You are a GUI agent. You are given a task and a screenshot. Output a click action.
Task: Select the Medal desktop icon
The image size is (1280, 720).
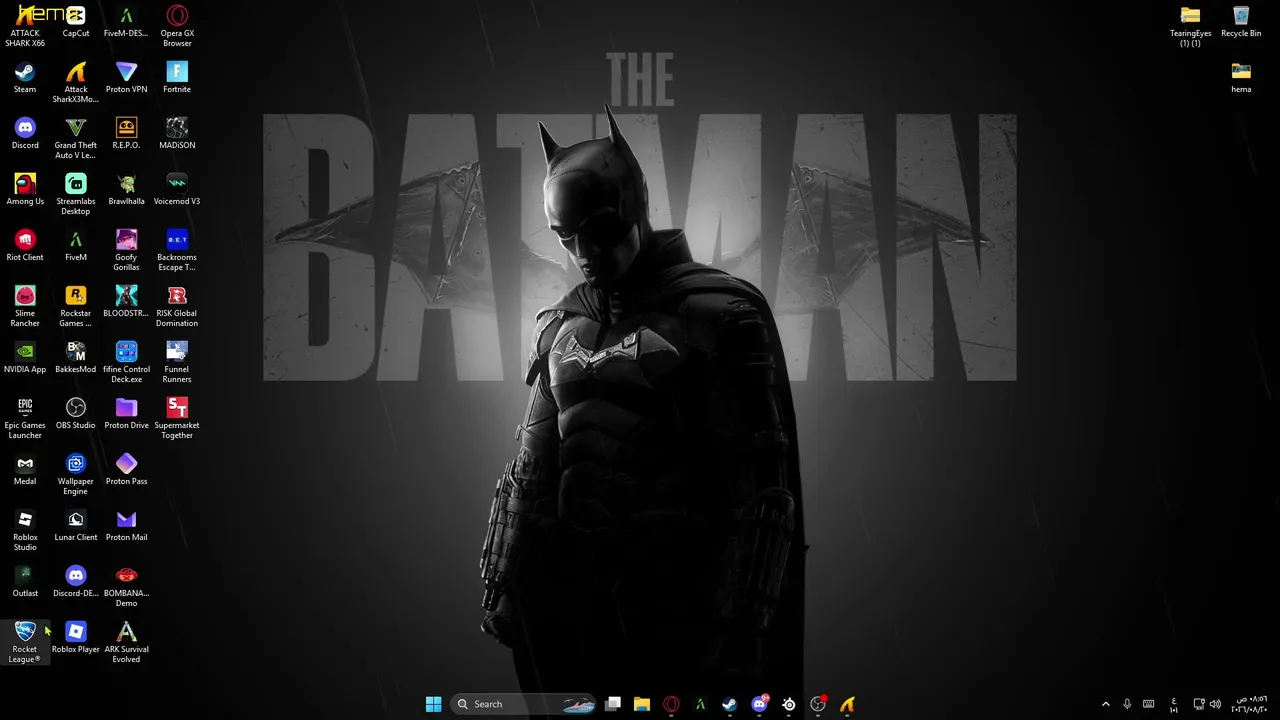(25, 470)
